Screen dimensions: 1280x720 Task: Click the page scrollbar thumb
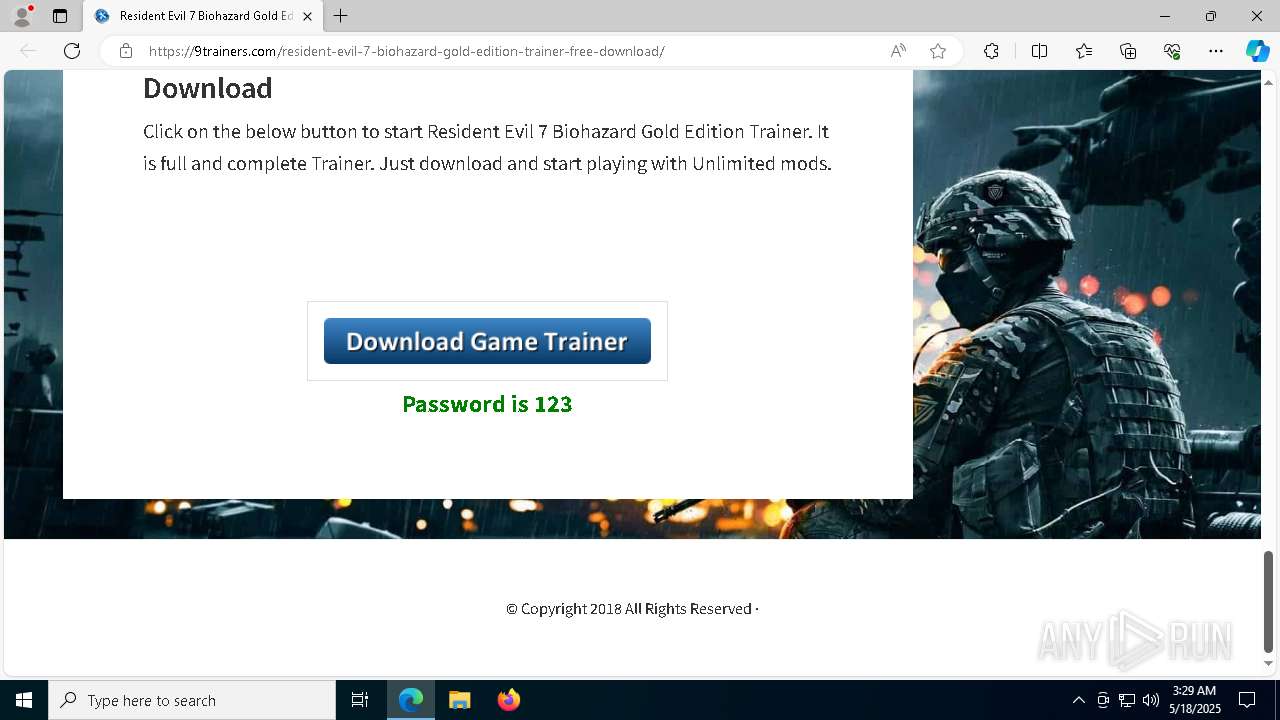[x=1269, y=601]
